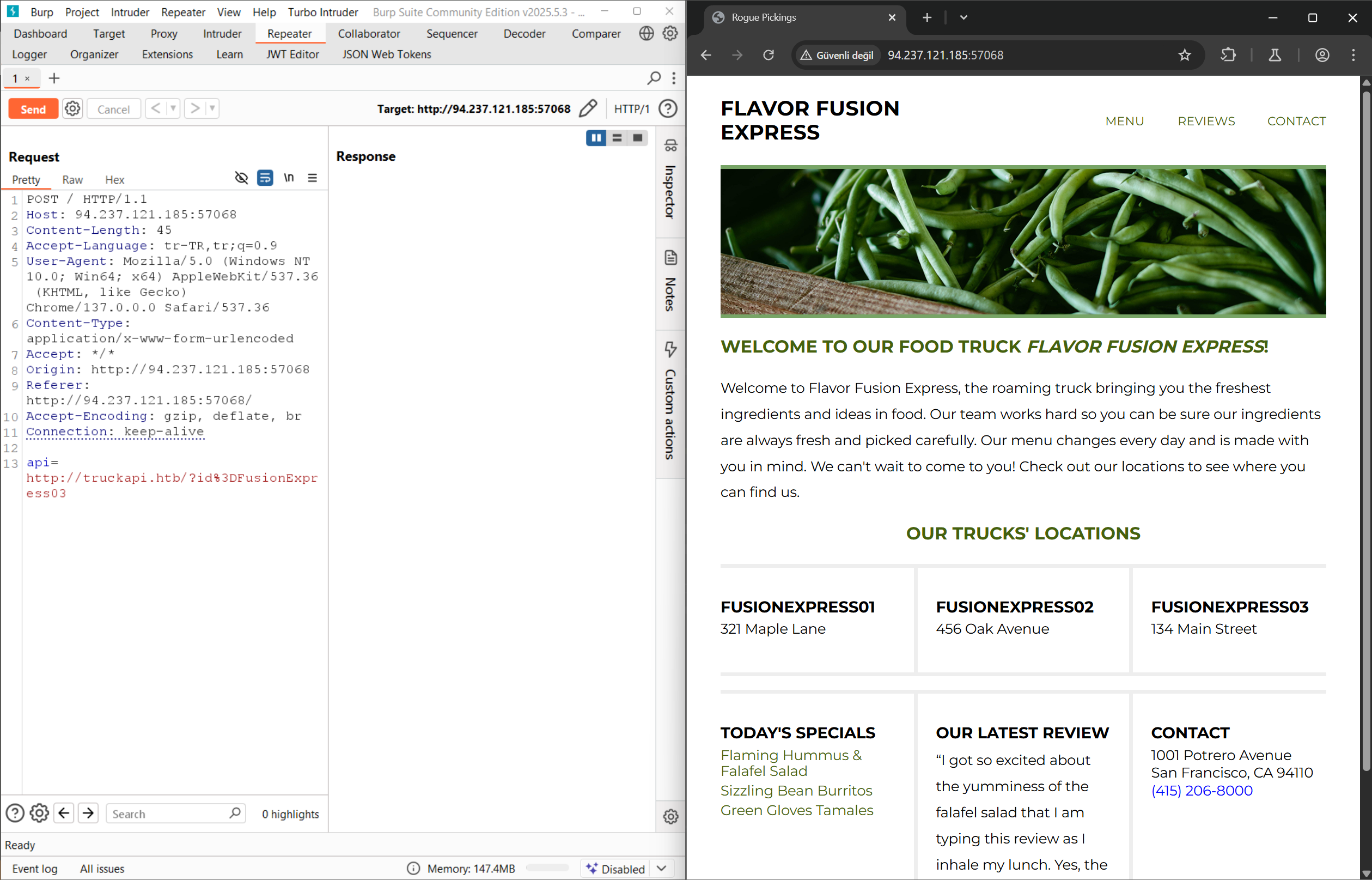Viewport: 1372px width, 880px height.
Task: Click the Cancel button
Action: (114, 108)
